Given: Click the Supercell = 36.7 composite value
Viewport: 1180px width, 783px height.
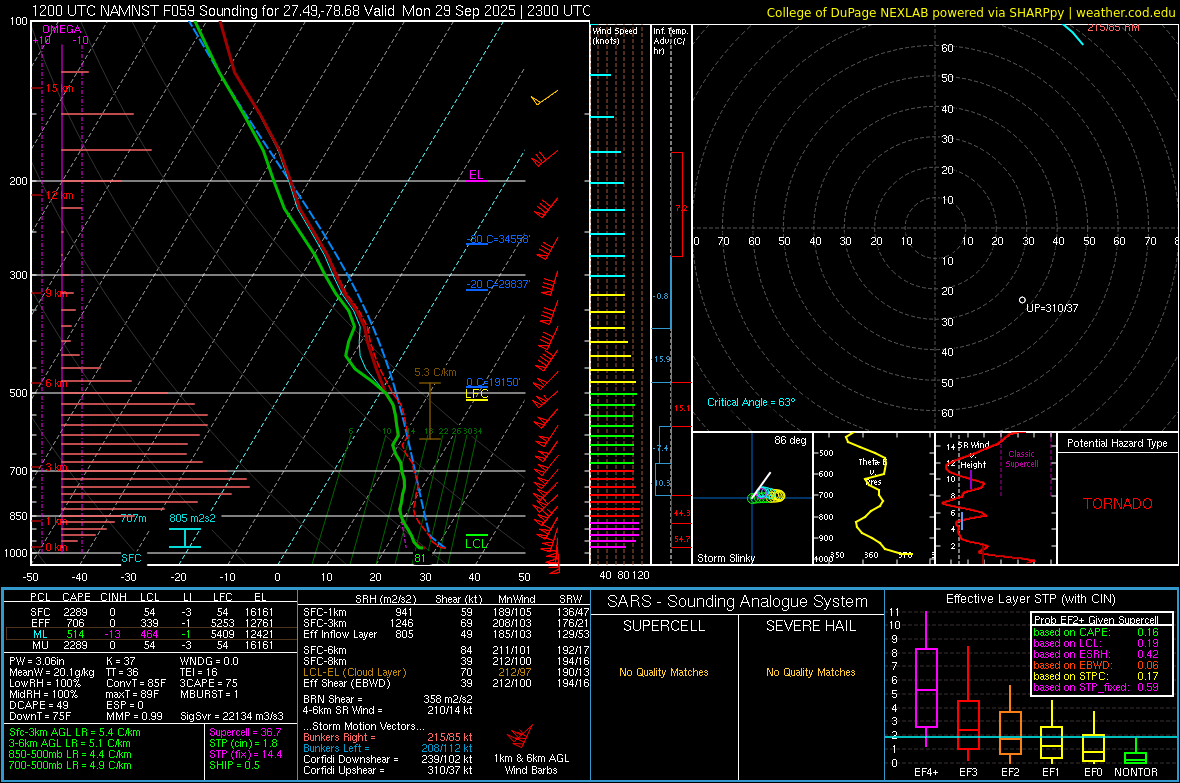Looking at the screenshot, I should pyautogui.click(x=245, y=732).
